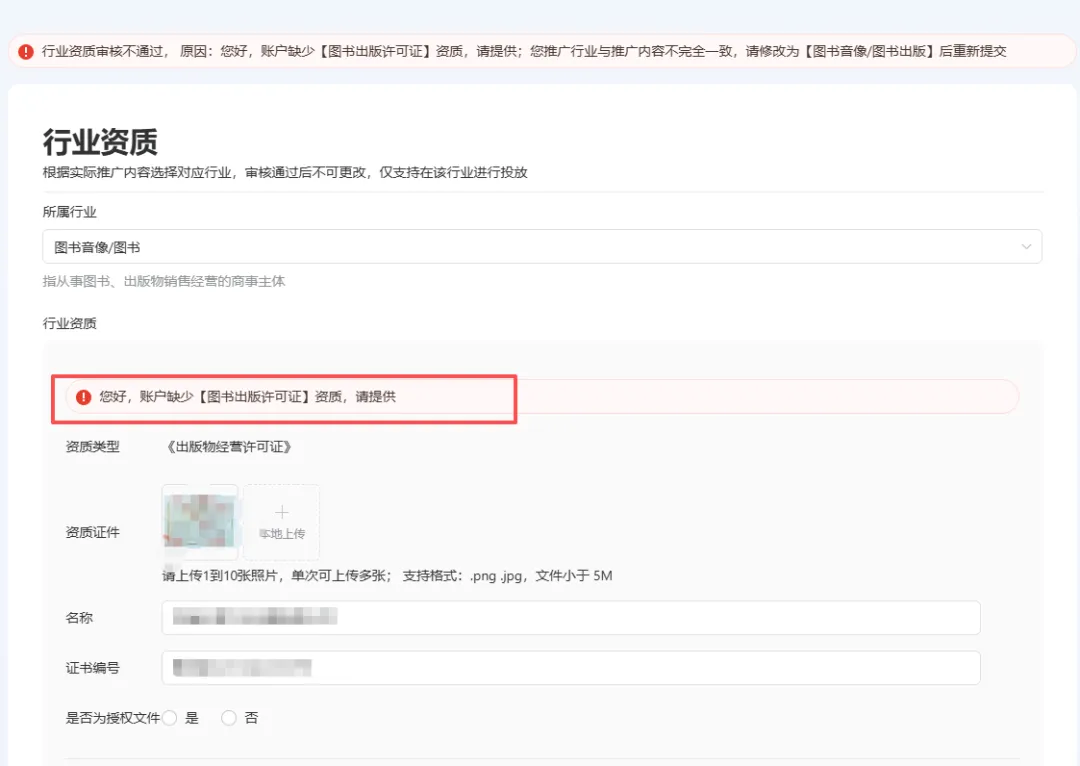The height and width of the screenshot is (766, 1080).
Task: Click the 《出版物经营许可证》 qualification type text
Action: (x=229, y=447)
